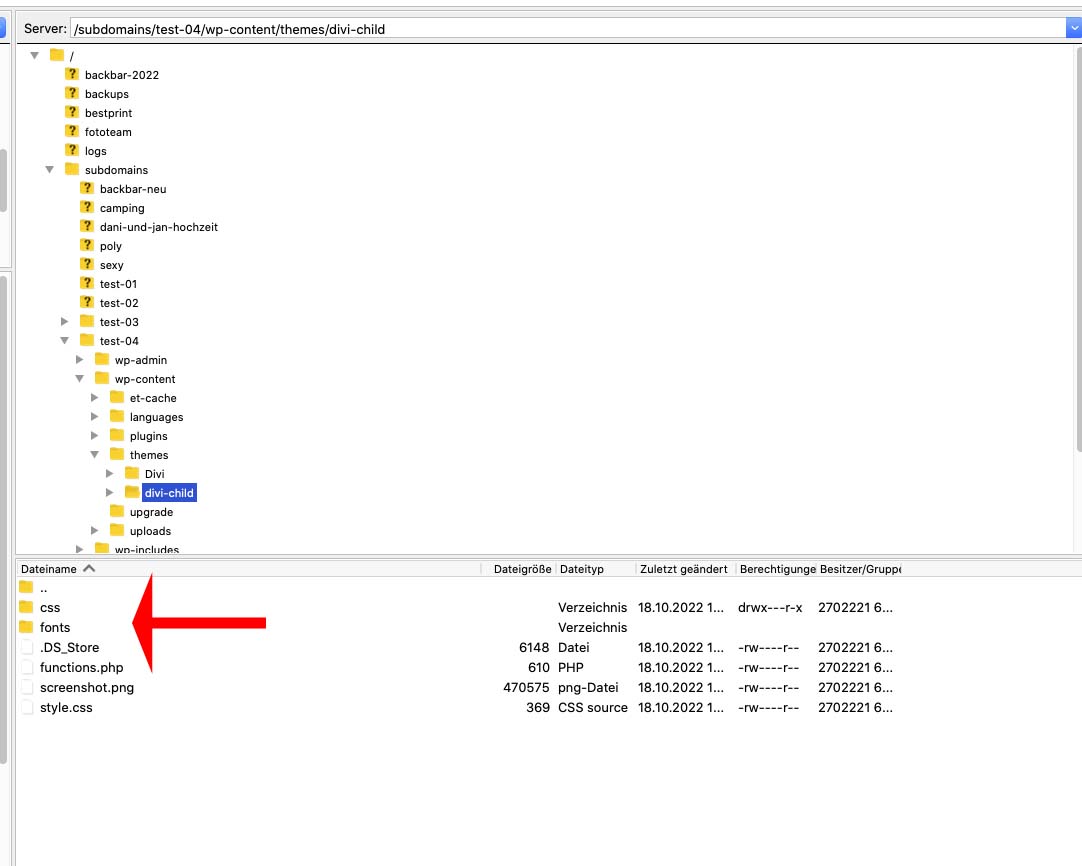This screenshot has height=866, width=1082.
Task: Click the logs folder question mark icon
Action: [72, 151]
